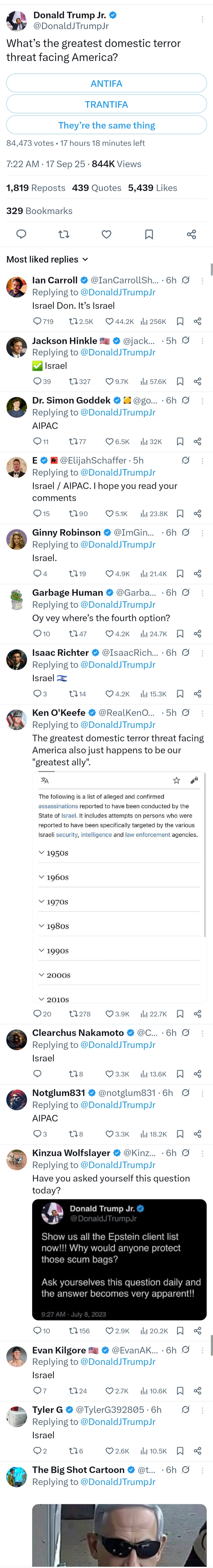Viewport: 213px width, 1568px height.
Task: Open Grok icon on Jackson Hinkle's reply
Action: click(186, 340)
